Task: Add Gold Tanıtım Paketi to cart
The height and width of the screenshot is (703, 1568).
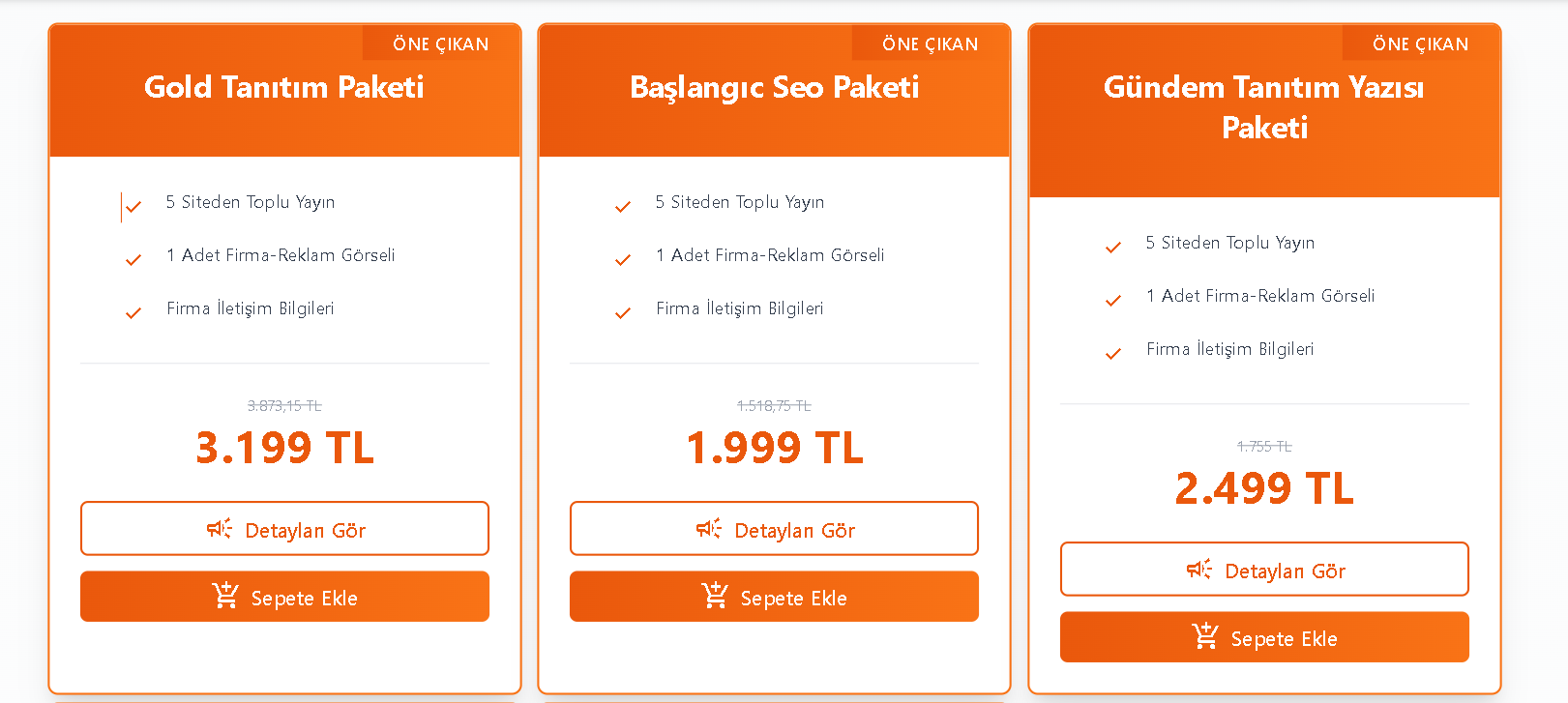Action: click(284, 597)
